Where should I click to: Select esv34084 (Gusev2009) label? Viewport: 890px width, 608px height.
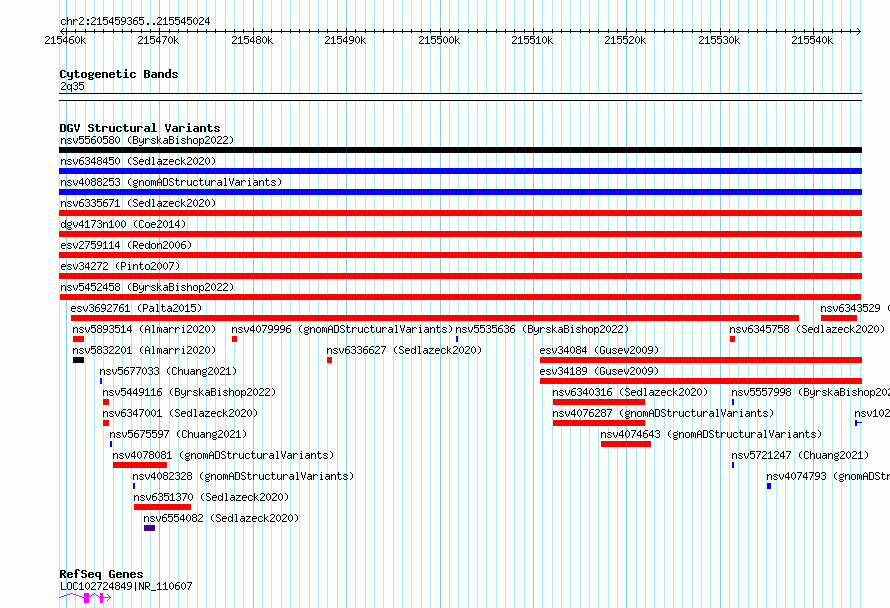[x=599, y=350]
